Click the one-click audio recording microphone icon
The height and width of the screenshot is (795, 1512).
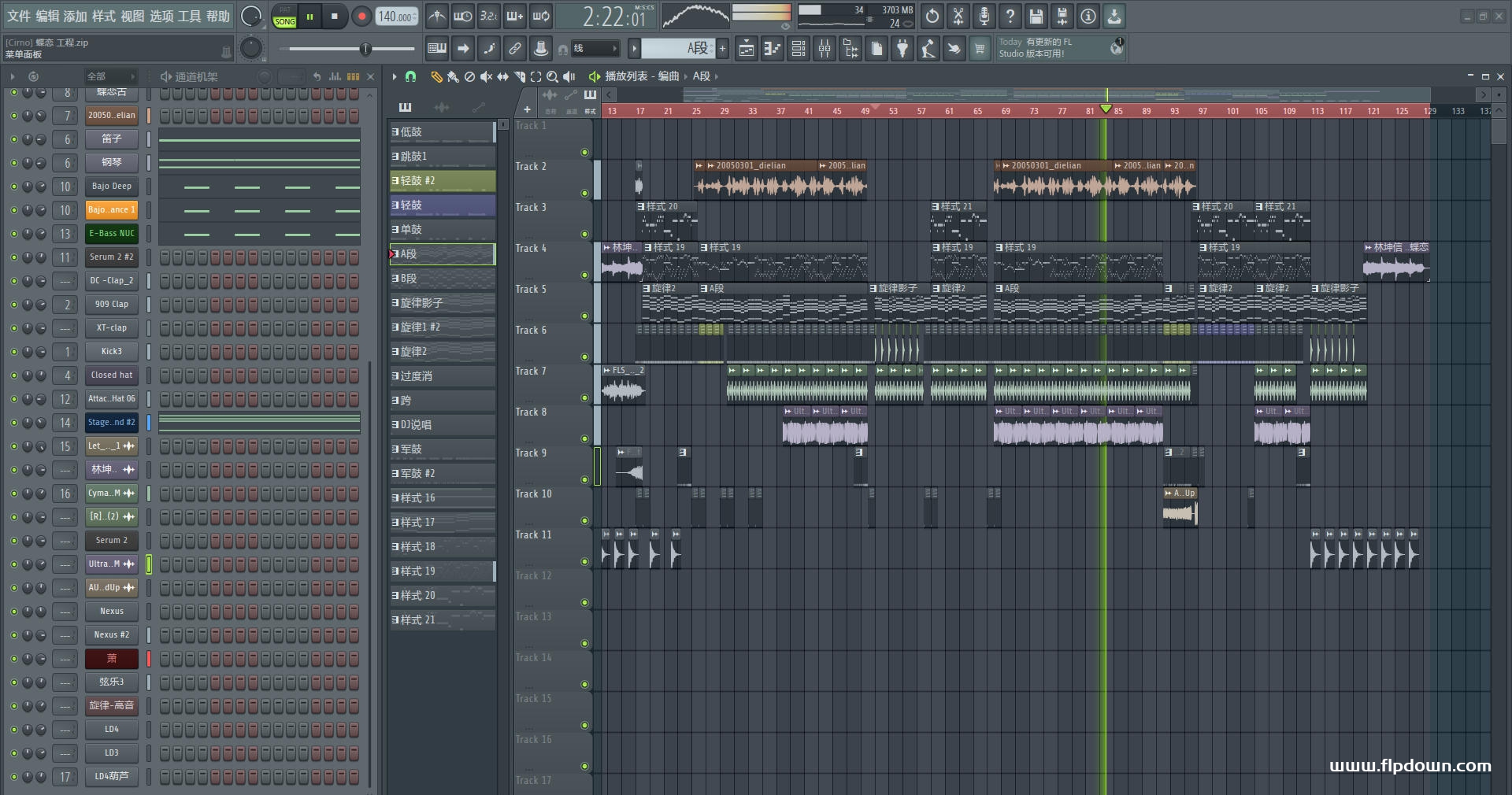[984, 16]
